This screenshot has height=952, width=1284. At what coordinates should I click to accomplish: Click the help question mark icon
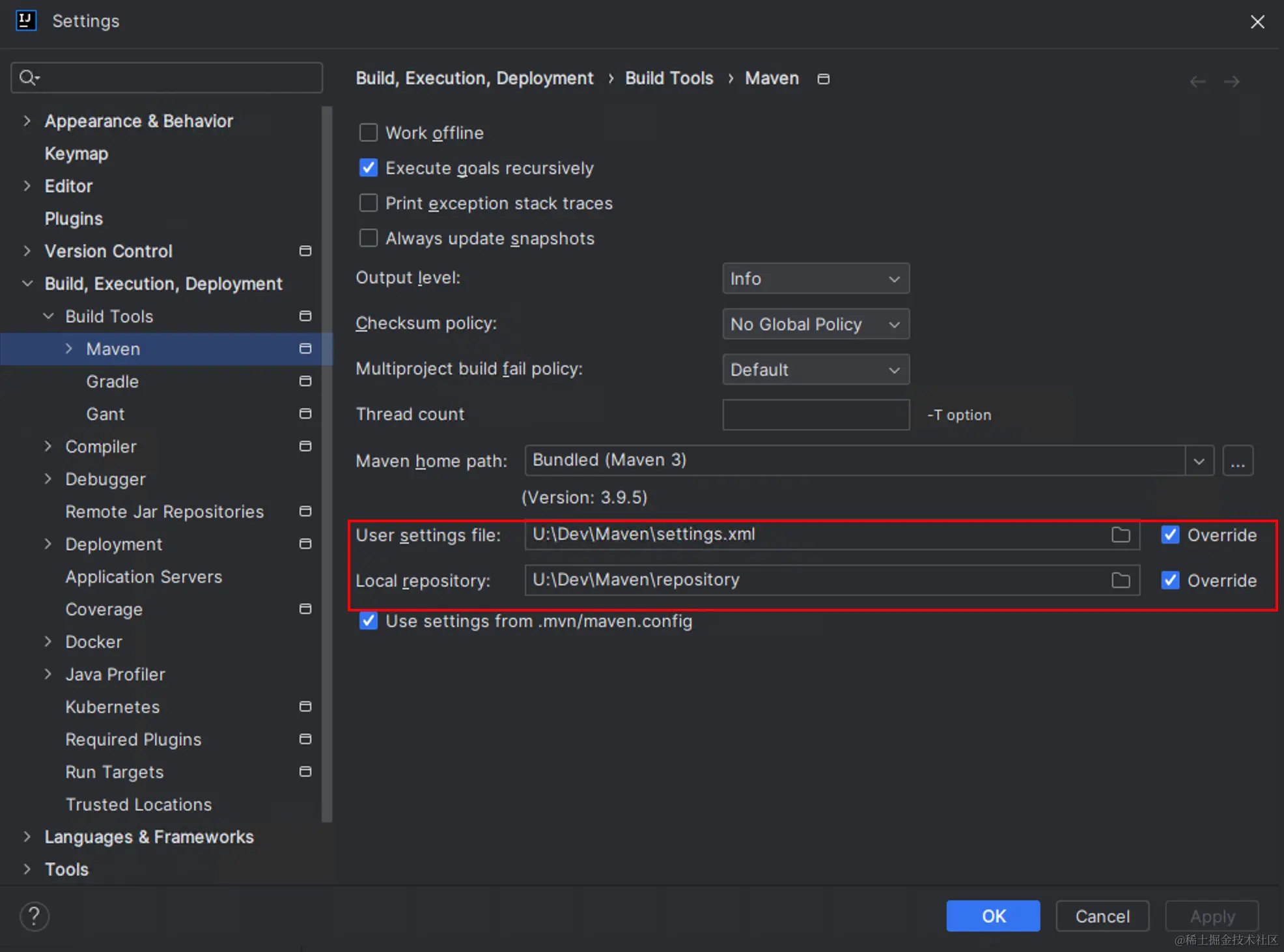click(x=34, y=916)
